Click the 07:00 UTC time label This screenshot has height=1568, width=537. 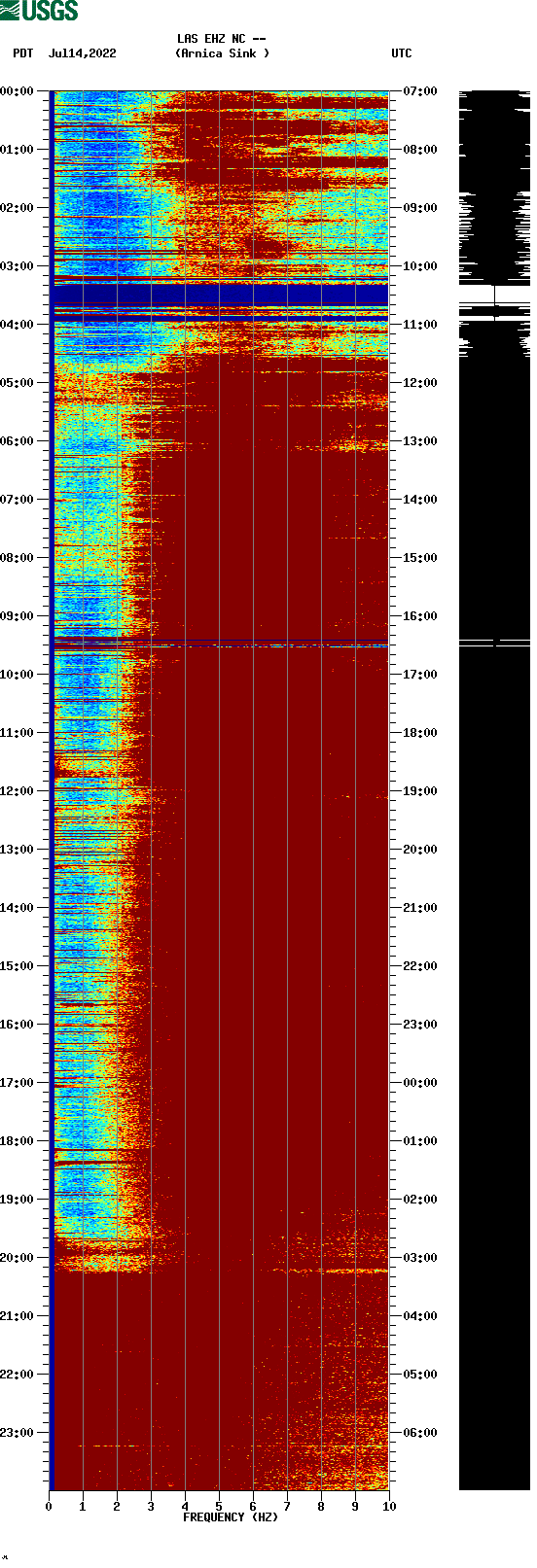coord(420,91)
